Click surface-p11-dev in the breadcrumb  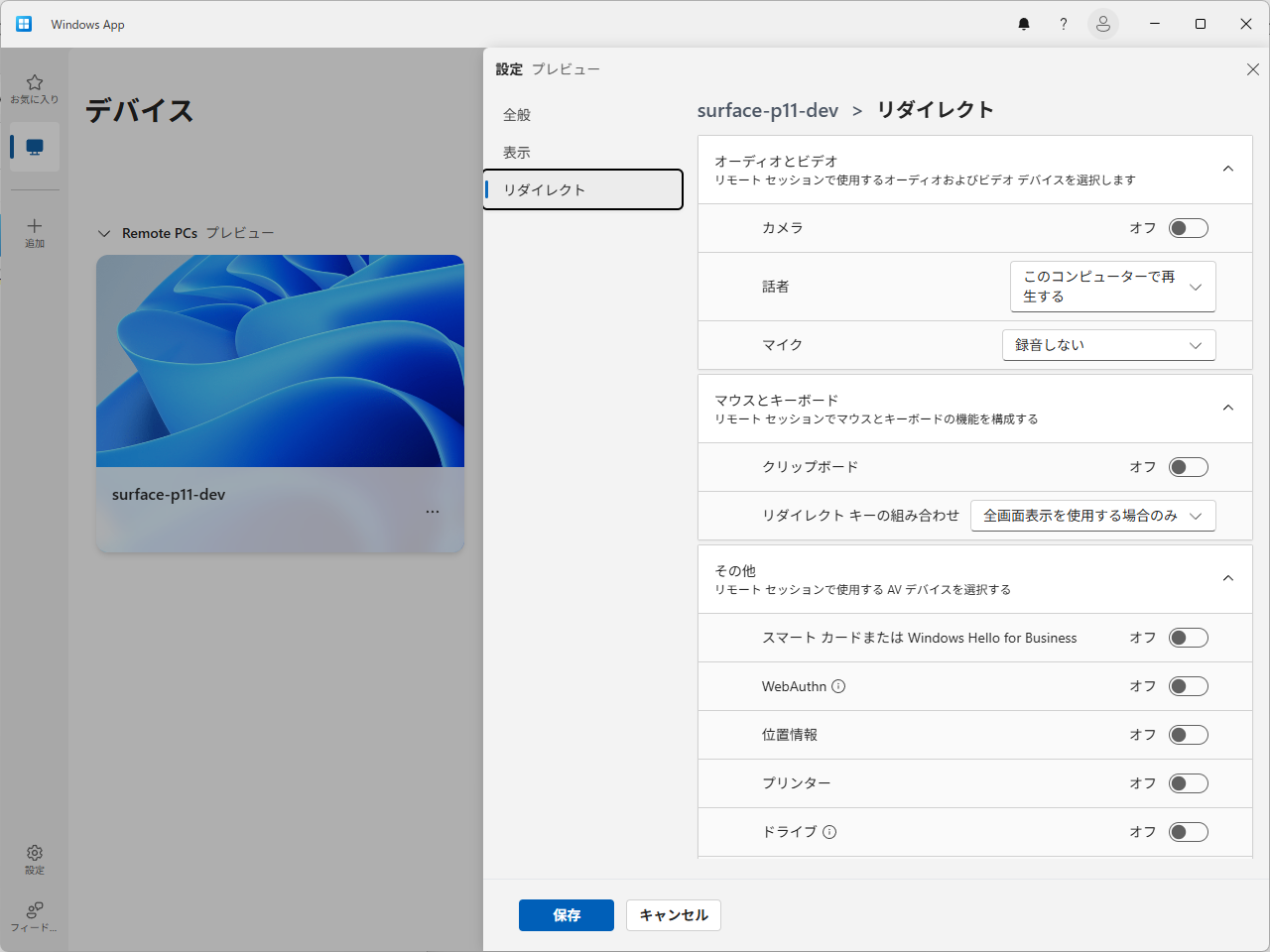point(768,110)
